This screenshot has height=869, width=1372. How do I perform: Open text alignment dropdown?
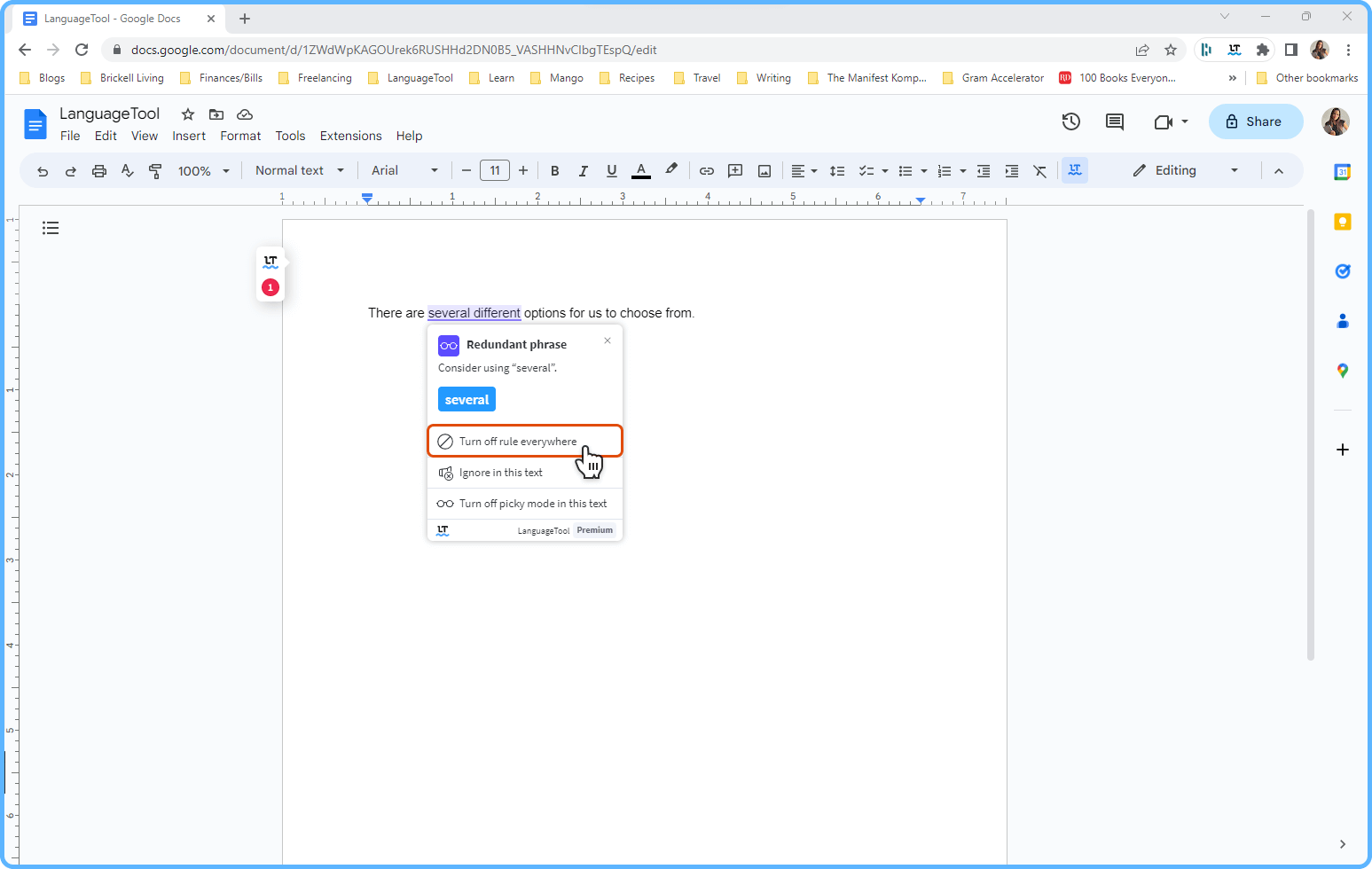pyautogui.click(x=804, y=171)
